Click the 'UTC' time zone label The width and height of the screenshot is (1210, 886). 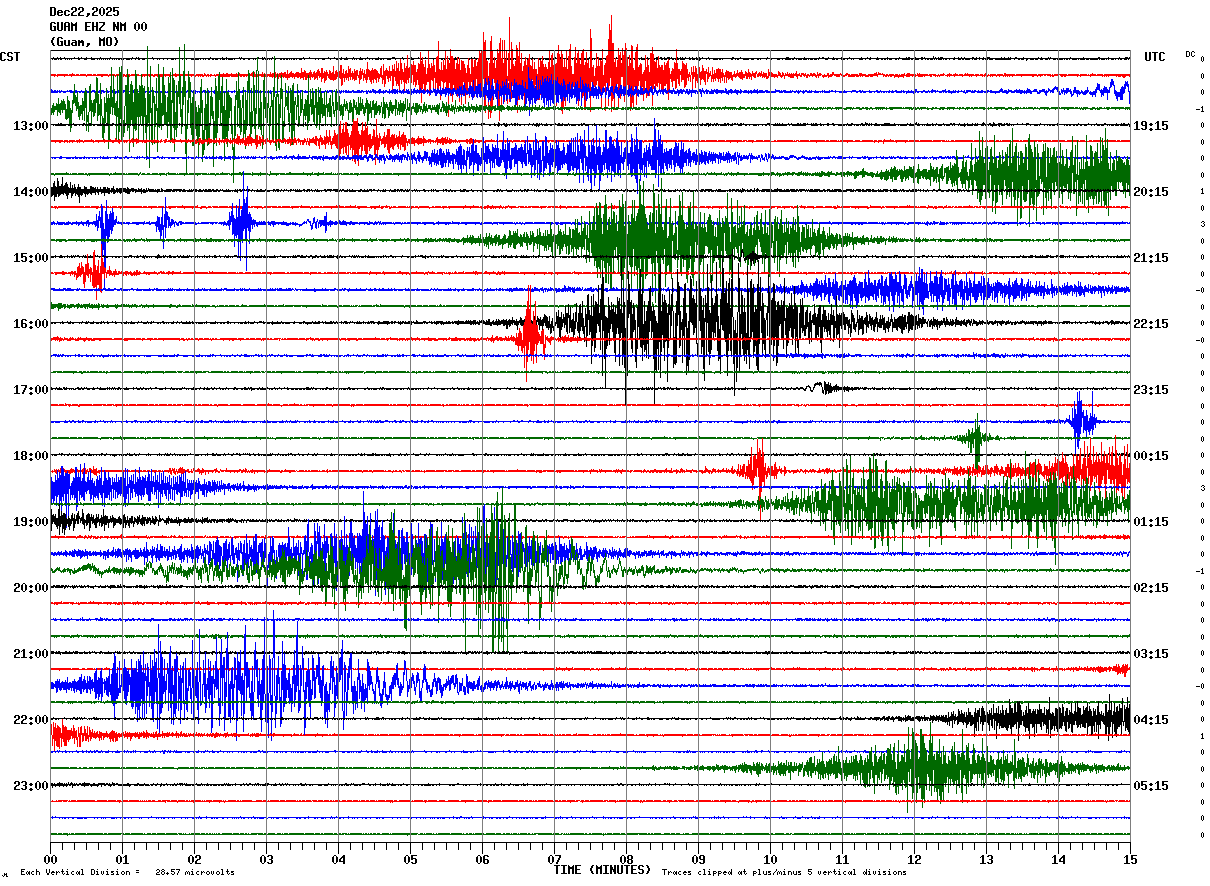1155,57
